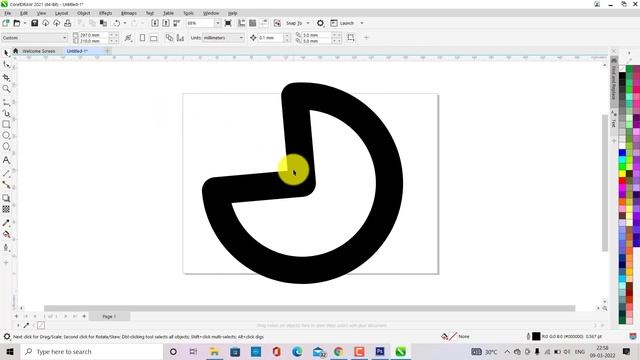Open the Window menu
Viewport: 640px width, 360px height.
point(211,13)
